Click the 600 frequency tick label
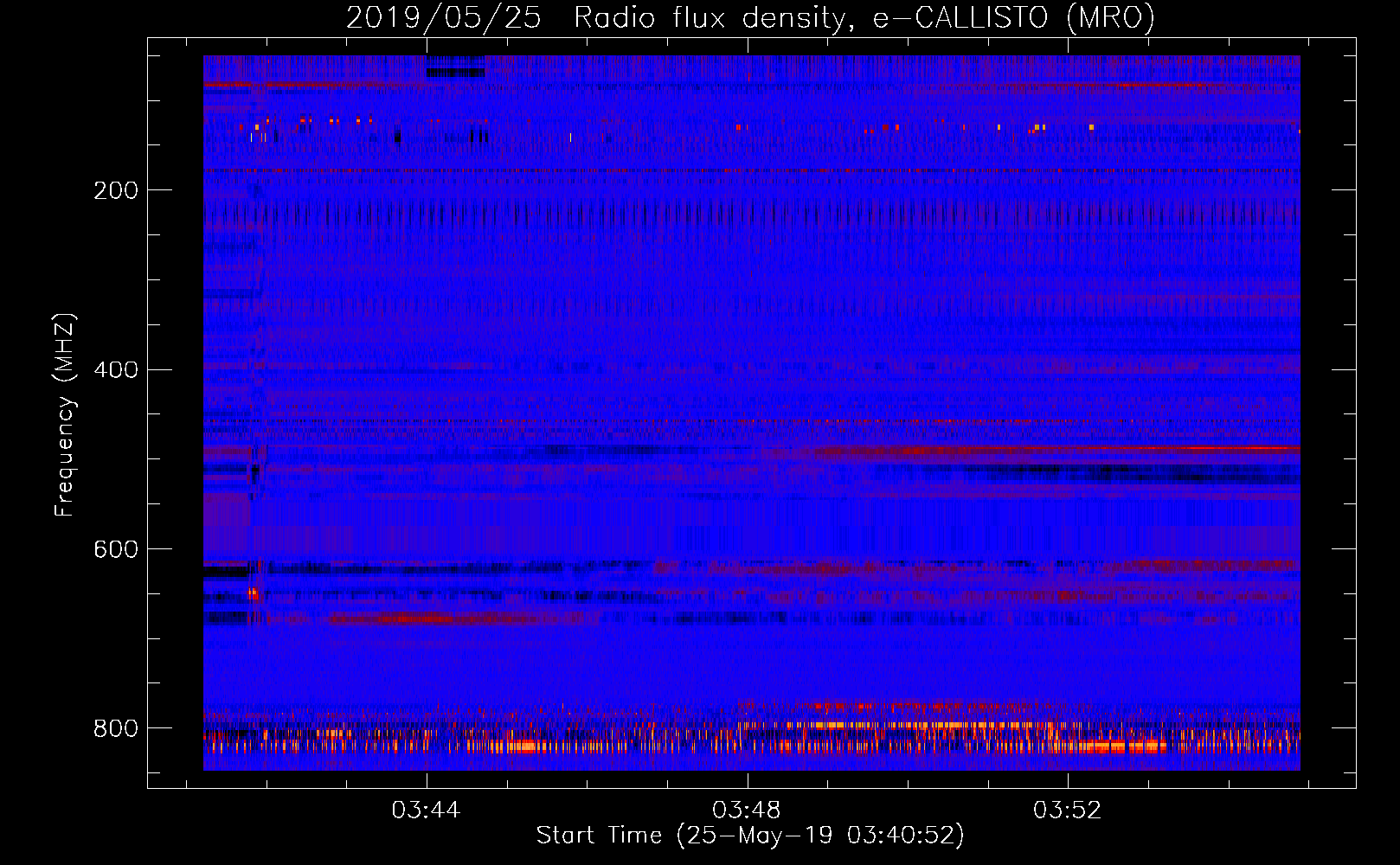 click(x=116, y=550)
